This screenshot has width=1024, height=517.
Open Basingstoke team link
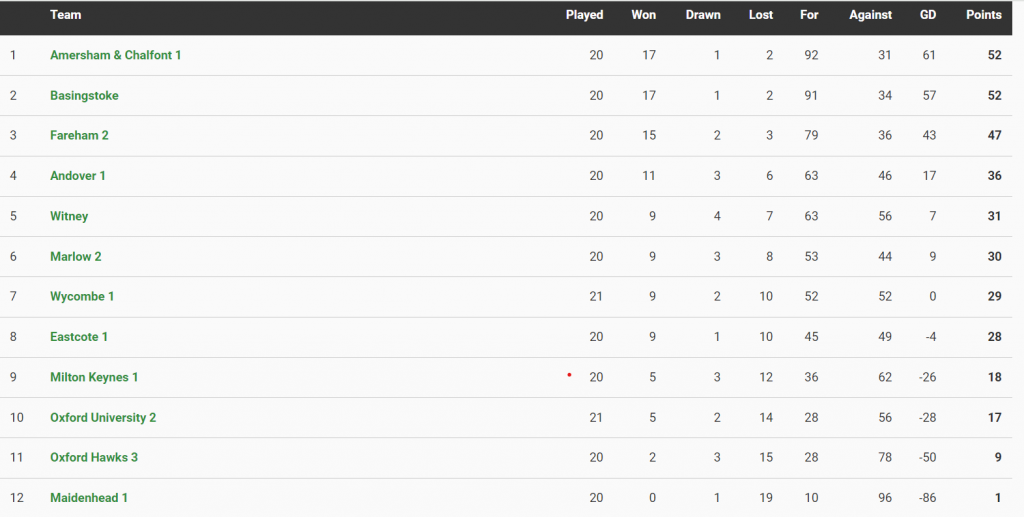84,95
